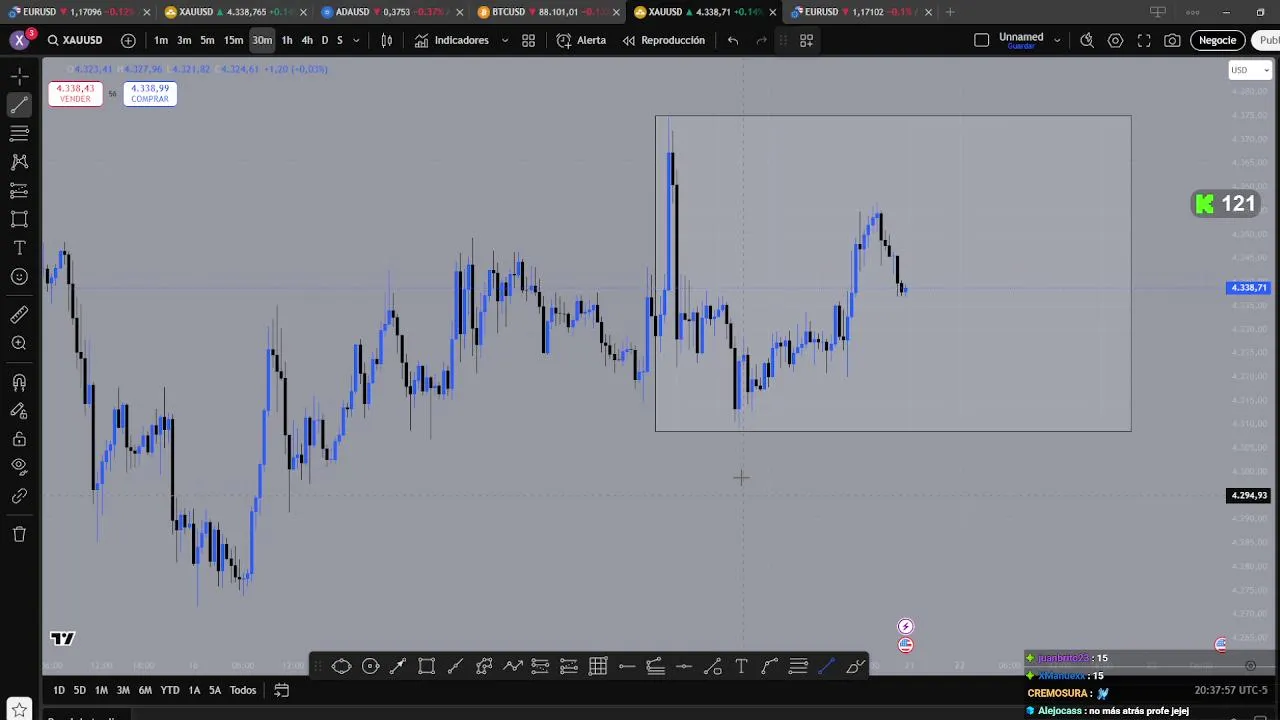Select the crosshair cursor tool
This screenshot has height=720, width=1280.
19,76
